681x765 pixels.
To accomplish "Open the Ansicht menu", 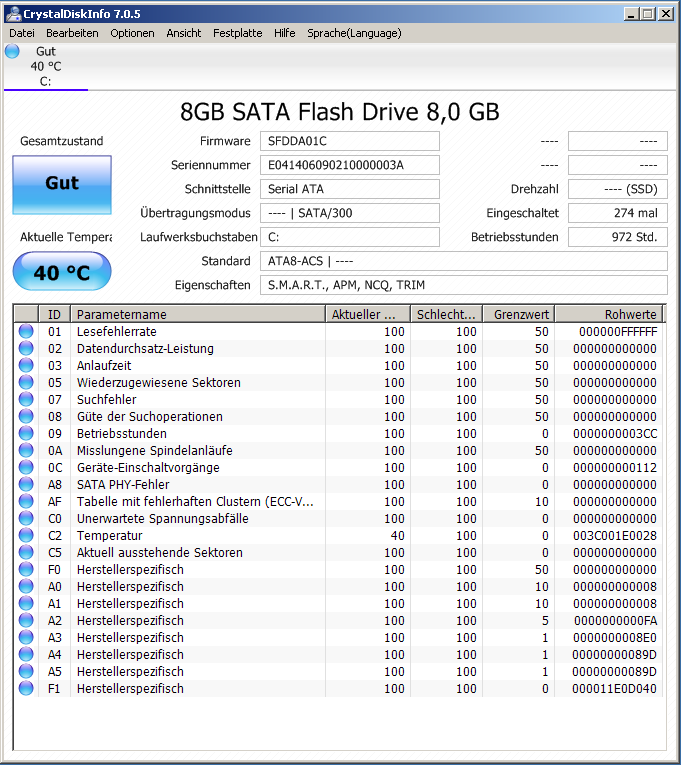I will [183, 33].
